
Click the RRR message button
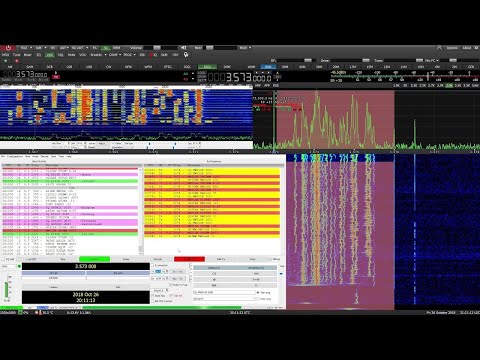(214, 285)
